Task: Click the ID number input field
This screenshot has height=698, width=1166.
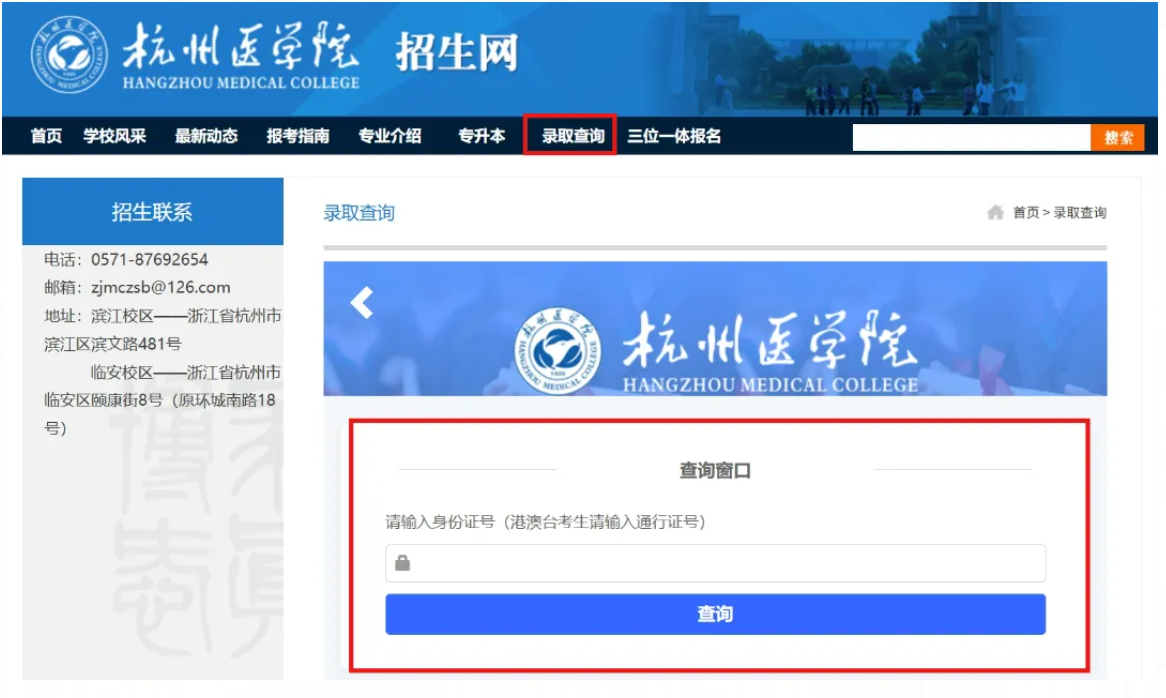Action: (715, 563)
